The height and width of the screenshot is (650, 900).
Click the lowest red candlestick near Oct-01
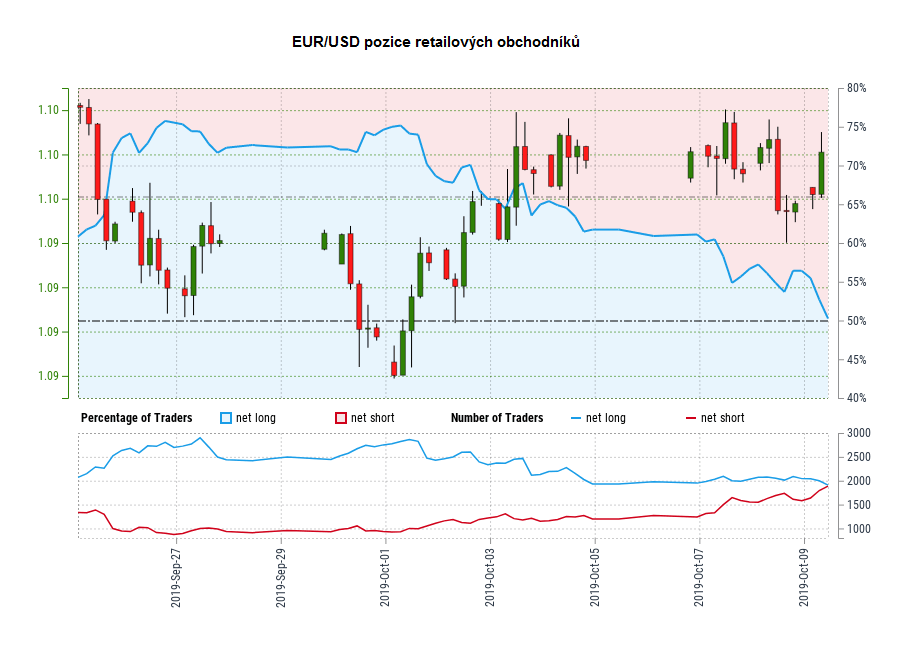pos(394,368)
